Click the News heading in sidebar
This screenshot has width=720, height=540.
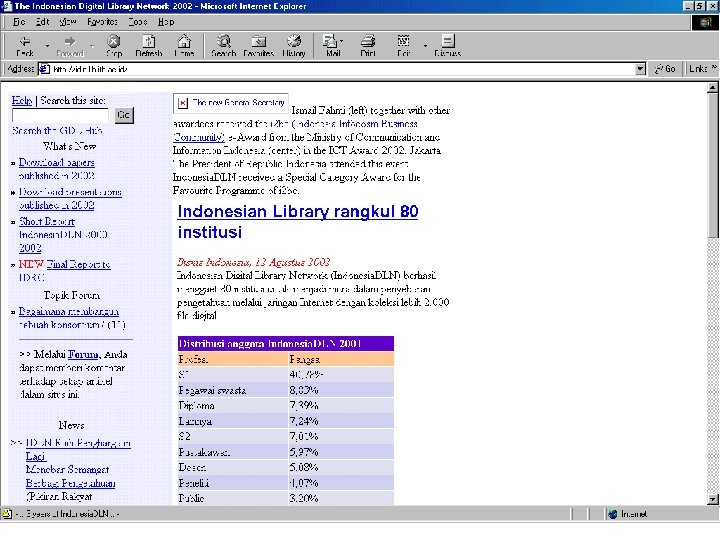(71, 425)
